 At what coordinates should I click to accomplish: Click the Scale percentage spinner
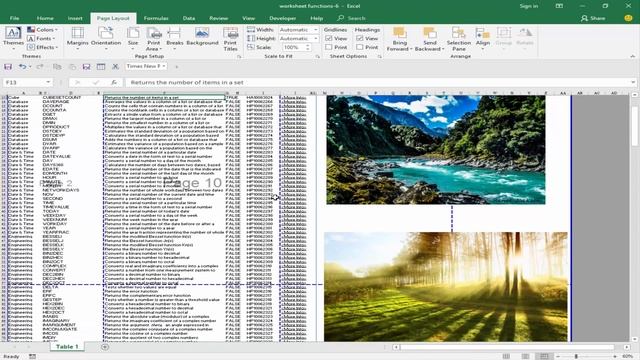pos(308,47)
